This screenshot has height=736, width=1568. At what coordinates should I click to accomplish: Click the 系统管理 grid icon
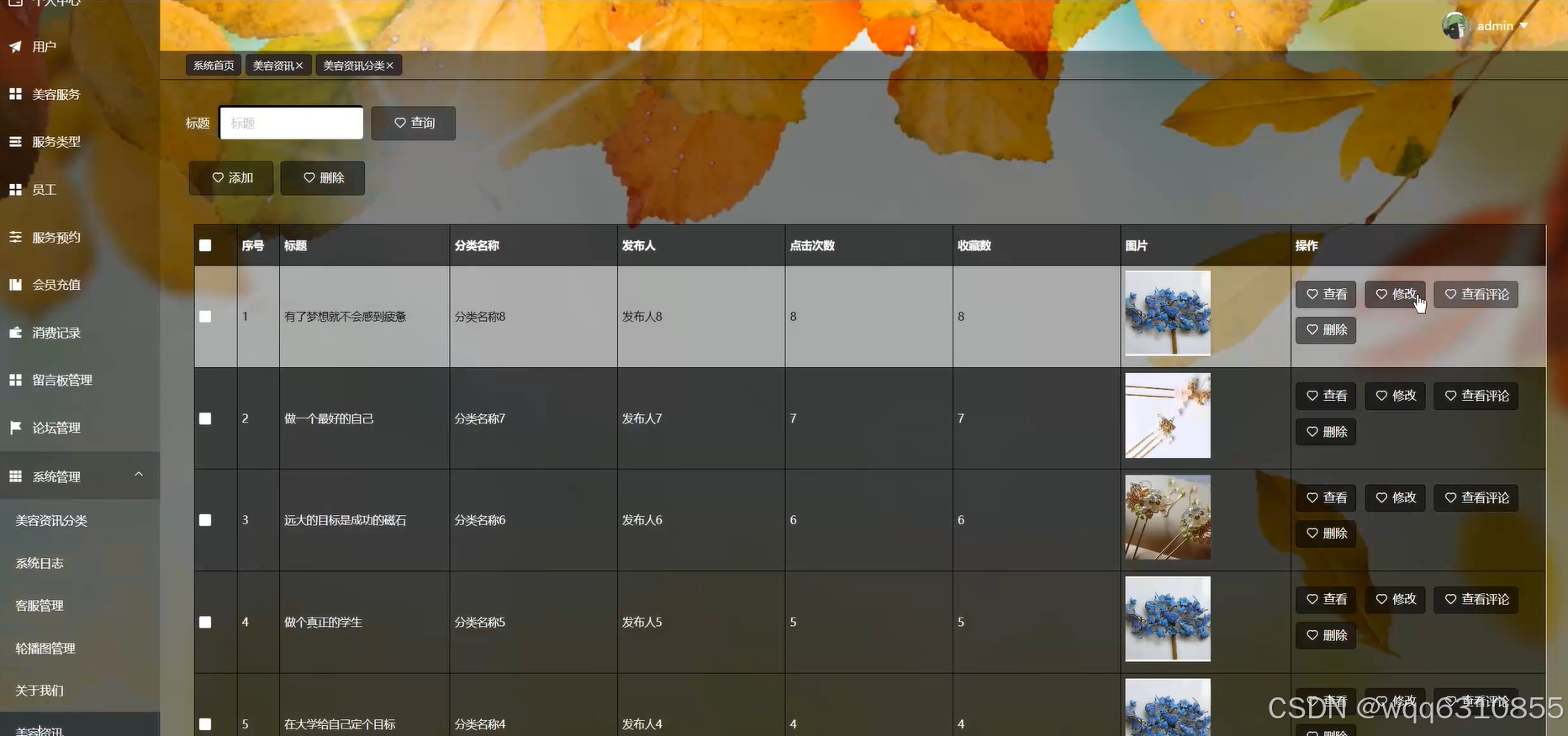pos(15,476)
